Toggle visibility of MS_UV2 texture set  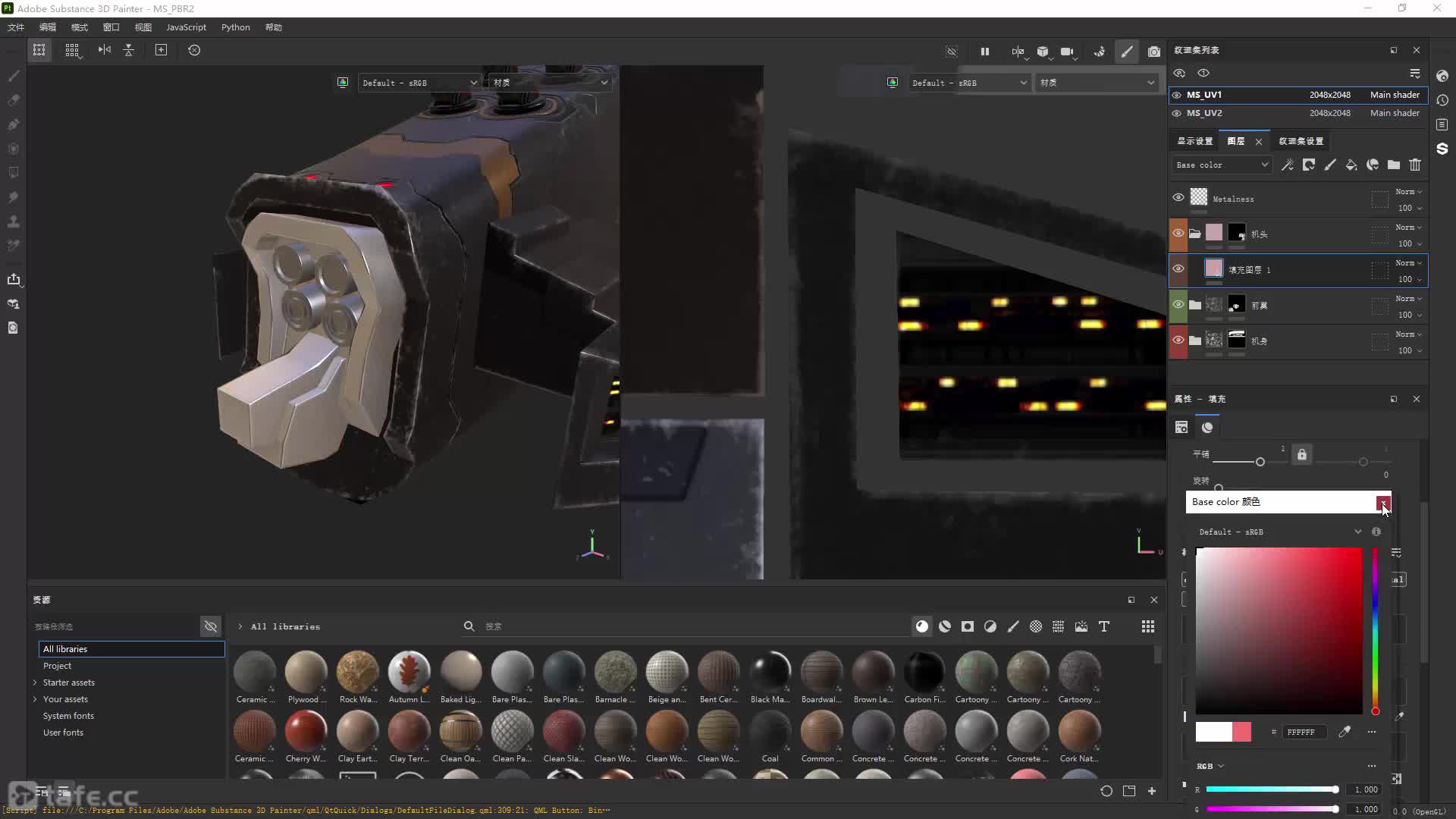1177,113
